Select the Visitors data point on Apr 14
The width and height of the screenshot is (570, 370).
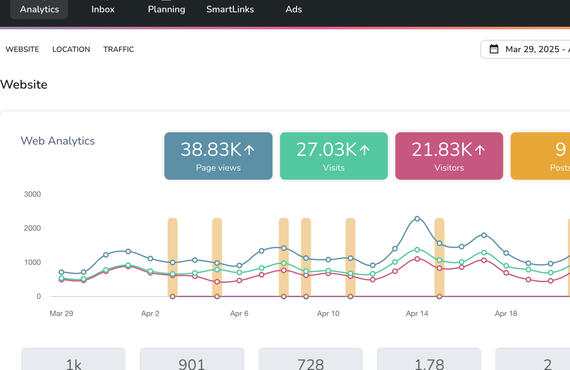click(417, 259)
